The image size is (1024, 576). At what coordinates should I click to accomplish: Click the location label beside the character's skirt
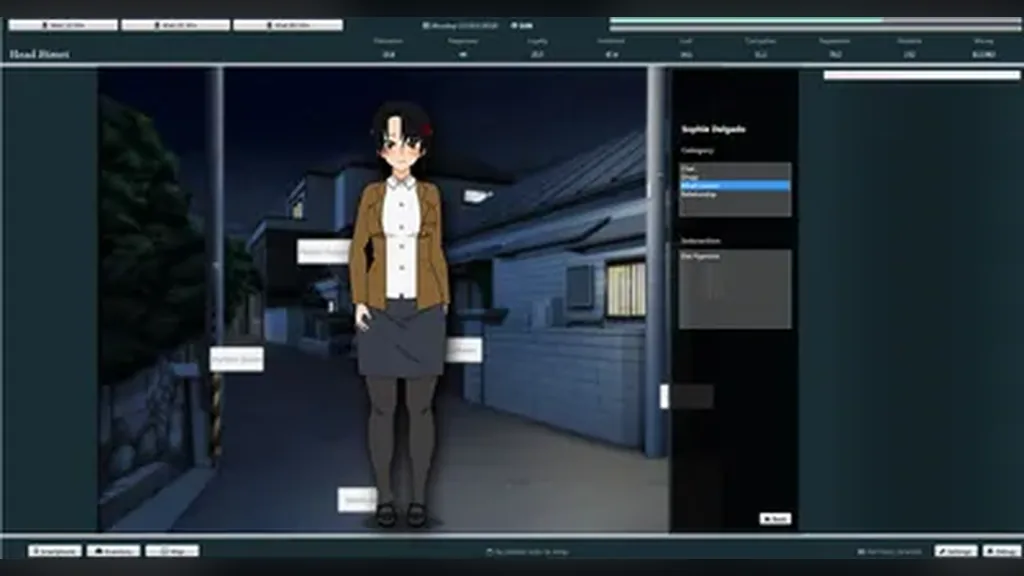[x=464, y=350]
